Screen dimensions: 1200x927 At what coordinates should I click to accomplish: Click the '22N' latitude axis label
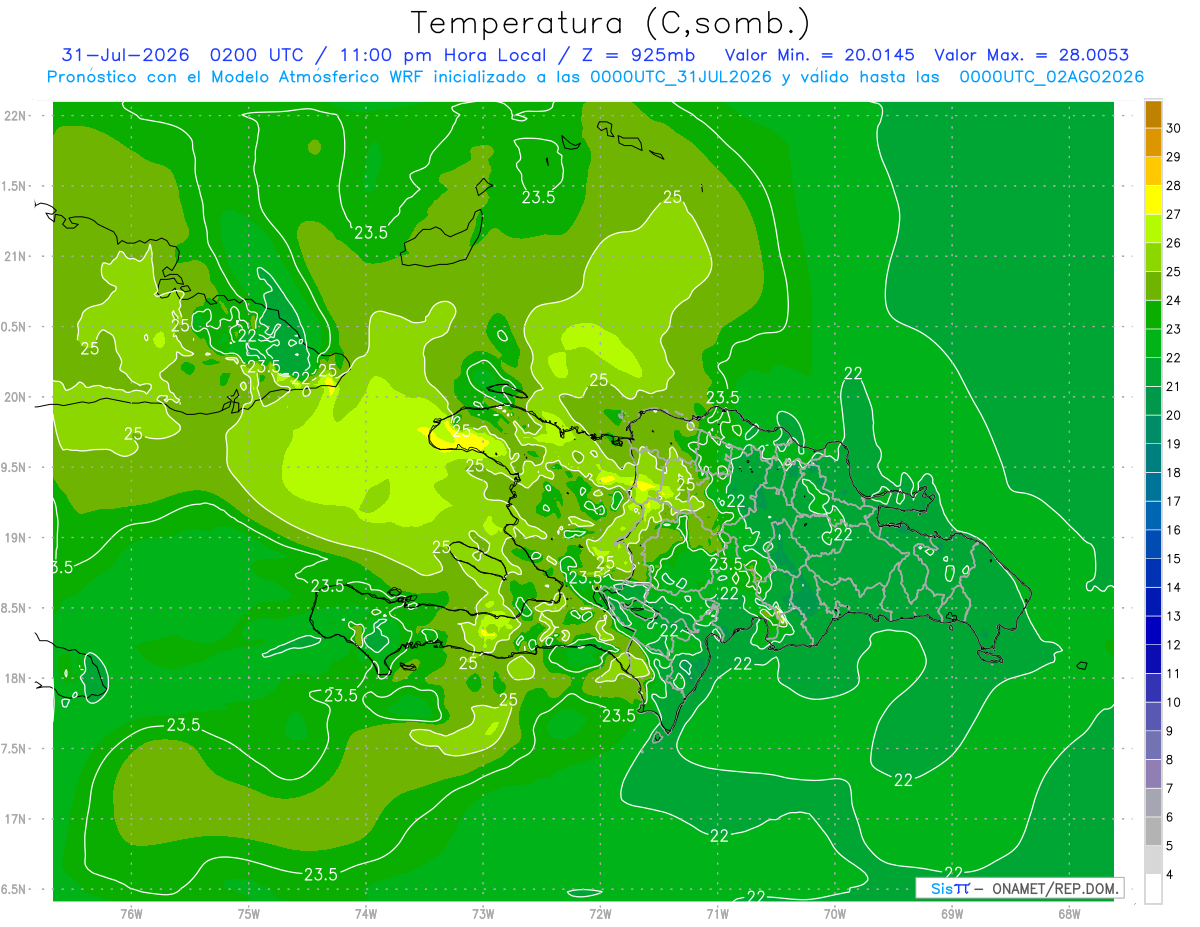pos(17,115)
